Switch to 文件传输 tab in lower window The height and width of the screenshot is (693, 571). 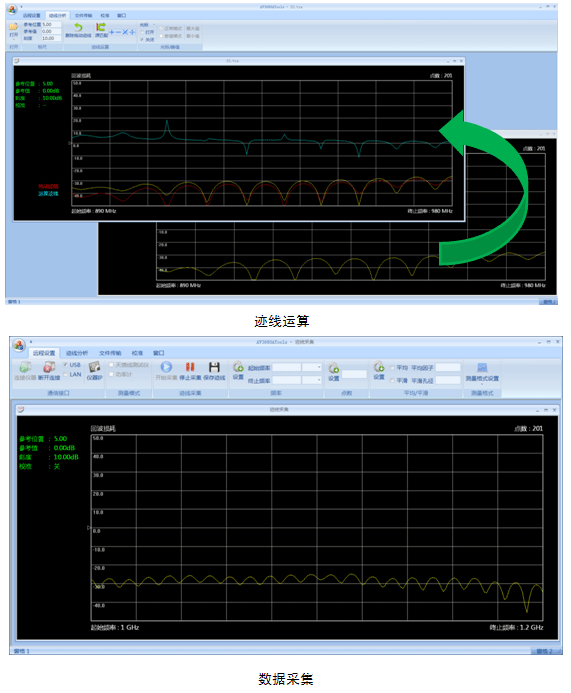tap(110, 353)
